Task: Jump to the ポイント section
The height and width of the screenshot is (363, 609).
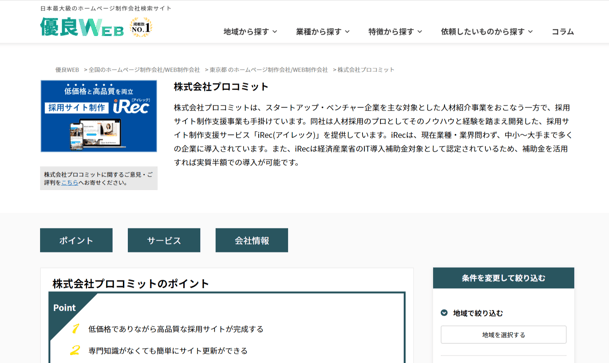Action: click(x=76, y=240)
